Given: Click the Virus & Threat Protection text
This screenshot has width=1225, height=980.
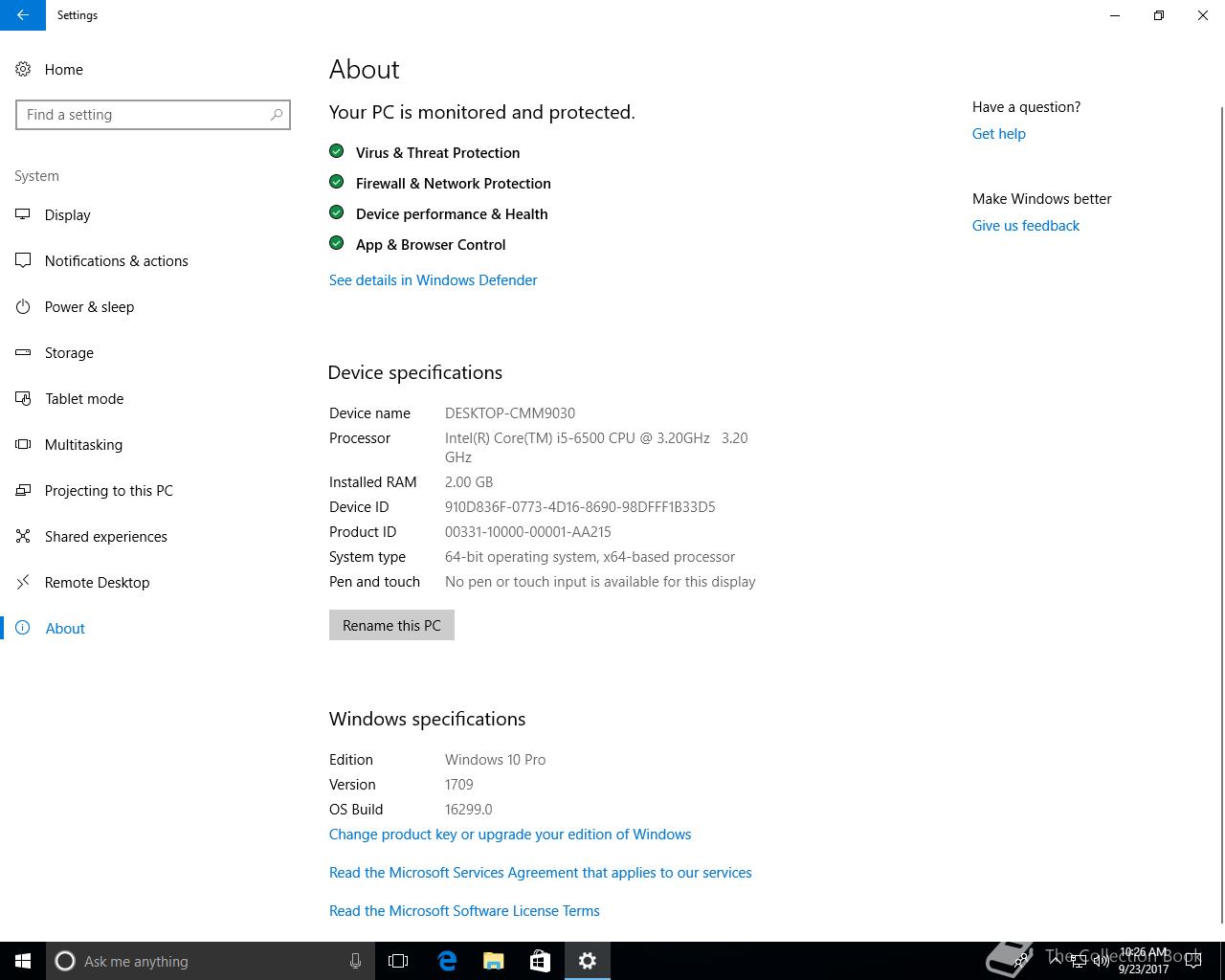Looking at the screenshot, I should 437,153.
